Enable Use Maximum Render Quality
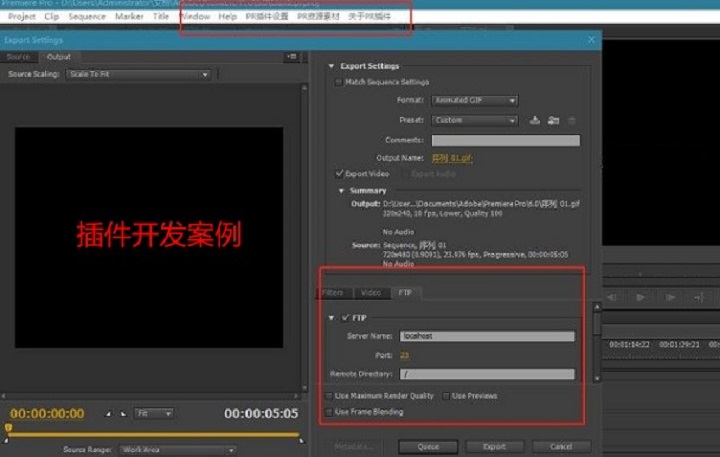Viewport: 720px width, 457px height. click(x=329, y=396)
